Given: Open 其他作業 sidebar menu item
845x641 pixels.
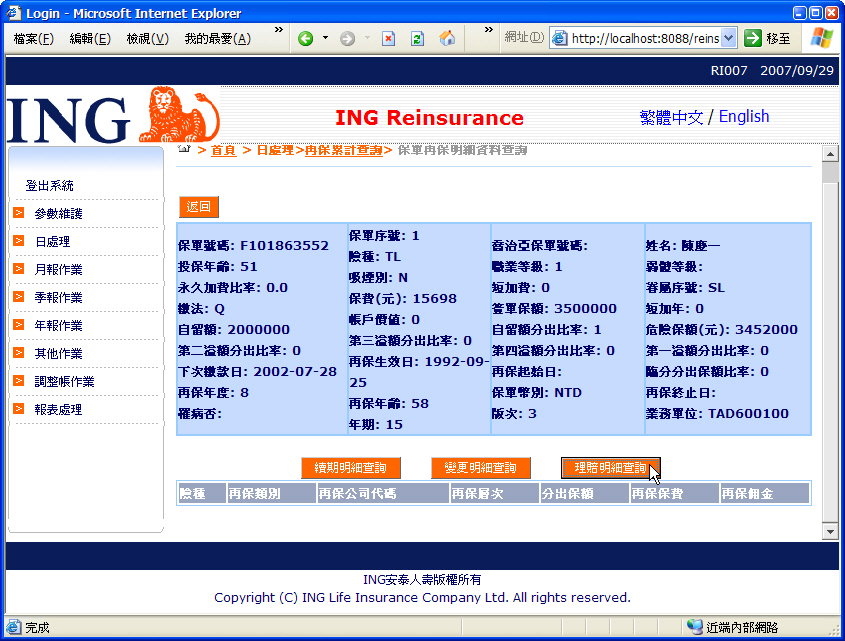Looking at the screenshot, I should pyautogui.click(x=58, y=354).
